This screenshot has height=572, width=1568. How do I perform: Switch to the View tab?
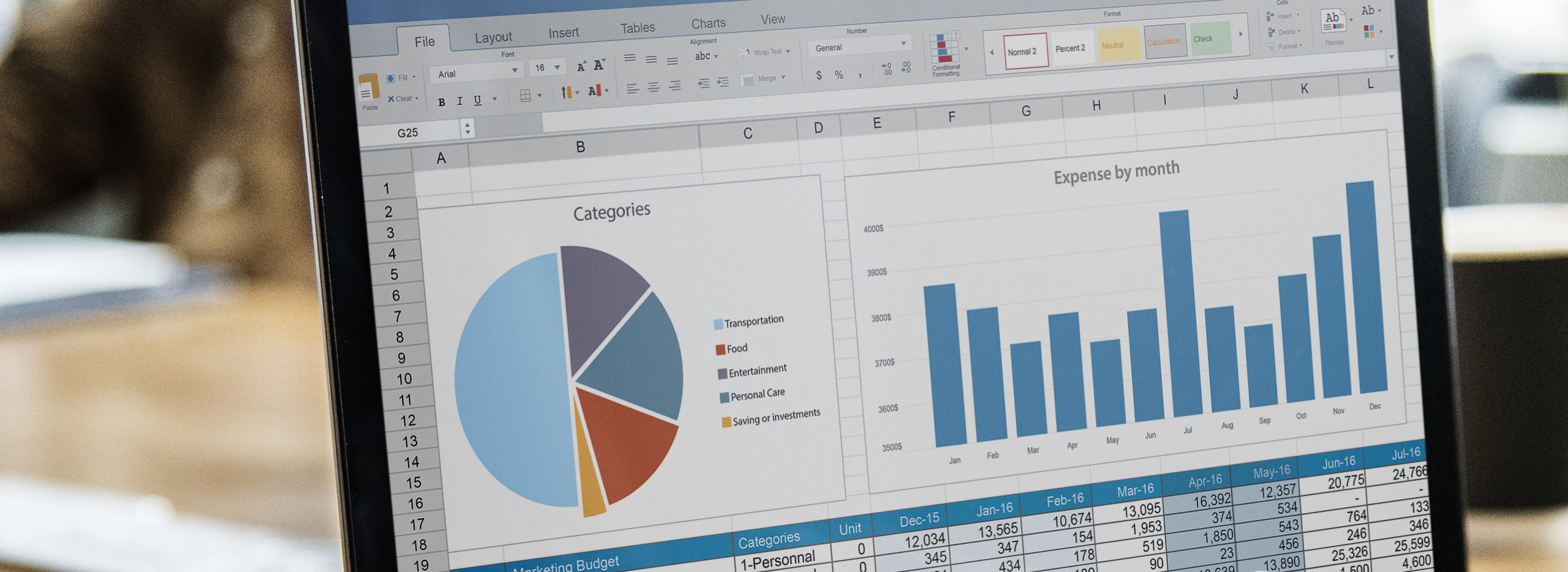773,20
